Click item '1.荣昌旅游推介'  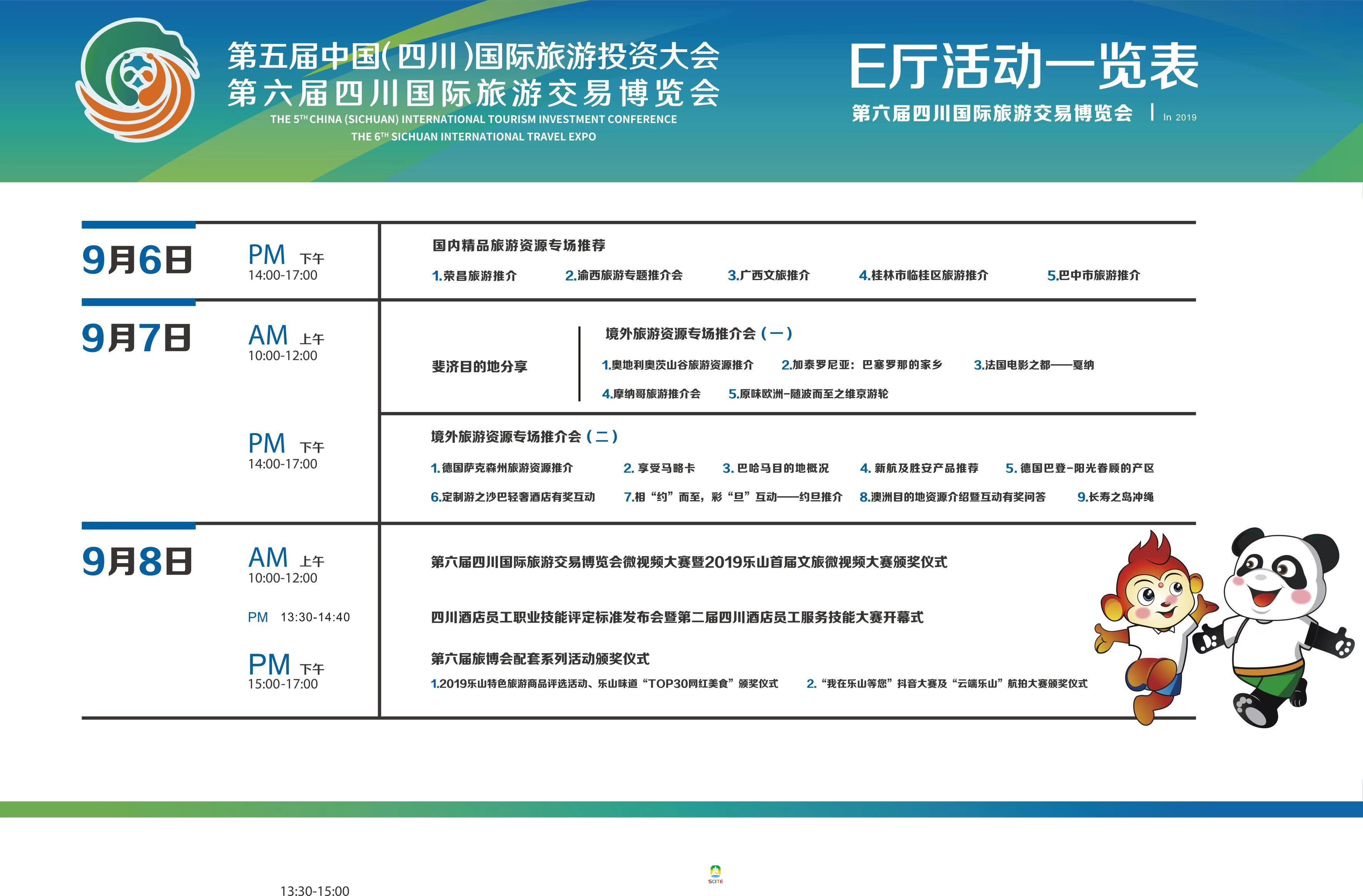tap(474, 275)
